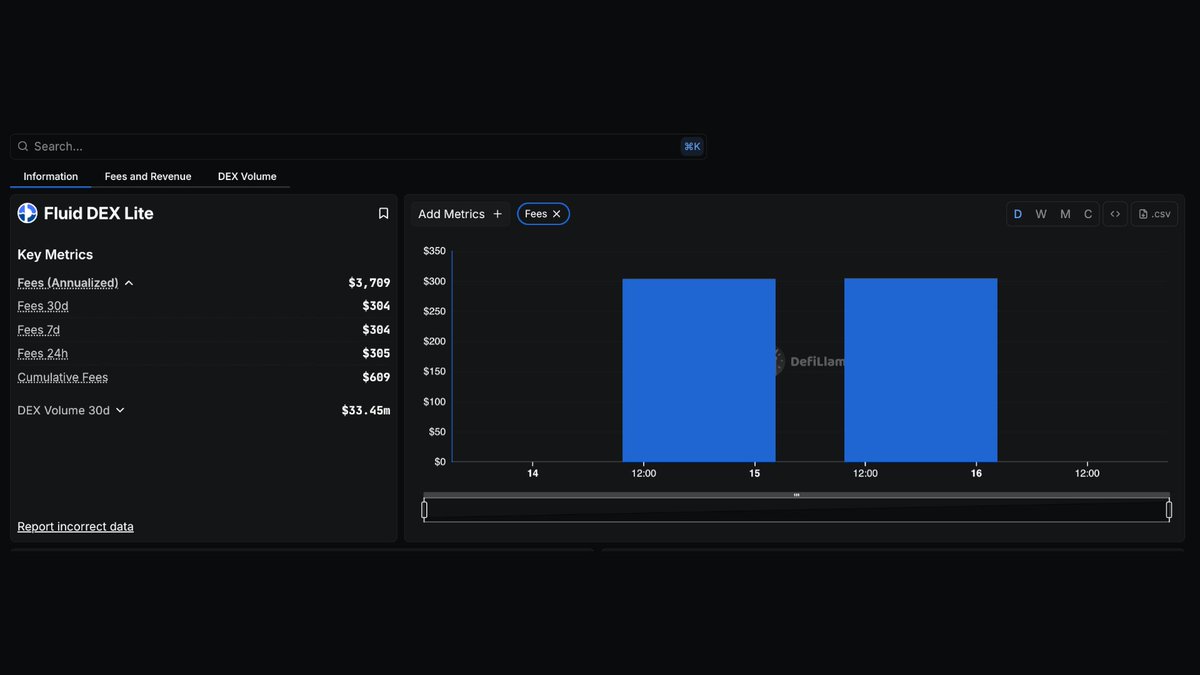Click the search magnifier icon
The width and height of the screenshot is (1200, 675).
click(23, 146)
